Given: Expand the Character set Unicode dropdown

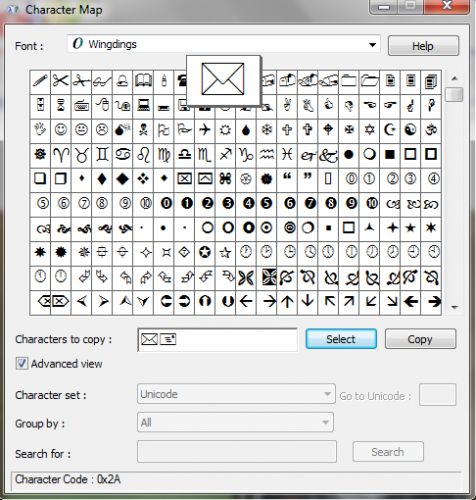Looking at the screenshot, I should 236,394.
